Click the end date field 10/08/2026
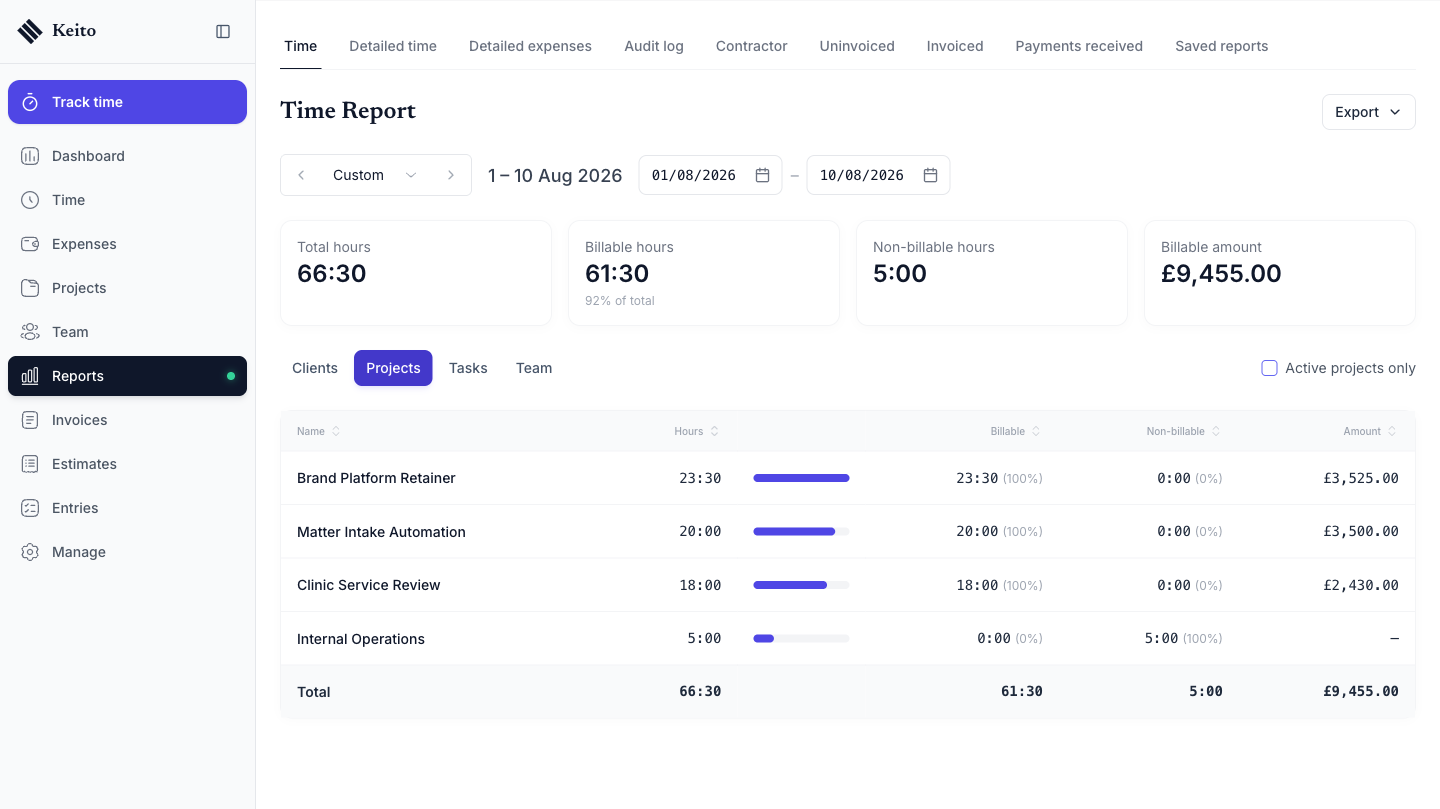This screenshot has width=1440, height=809. point(878,175)
